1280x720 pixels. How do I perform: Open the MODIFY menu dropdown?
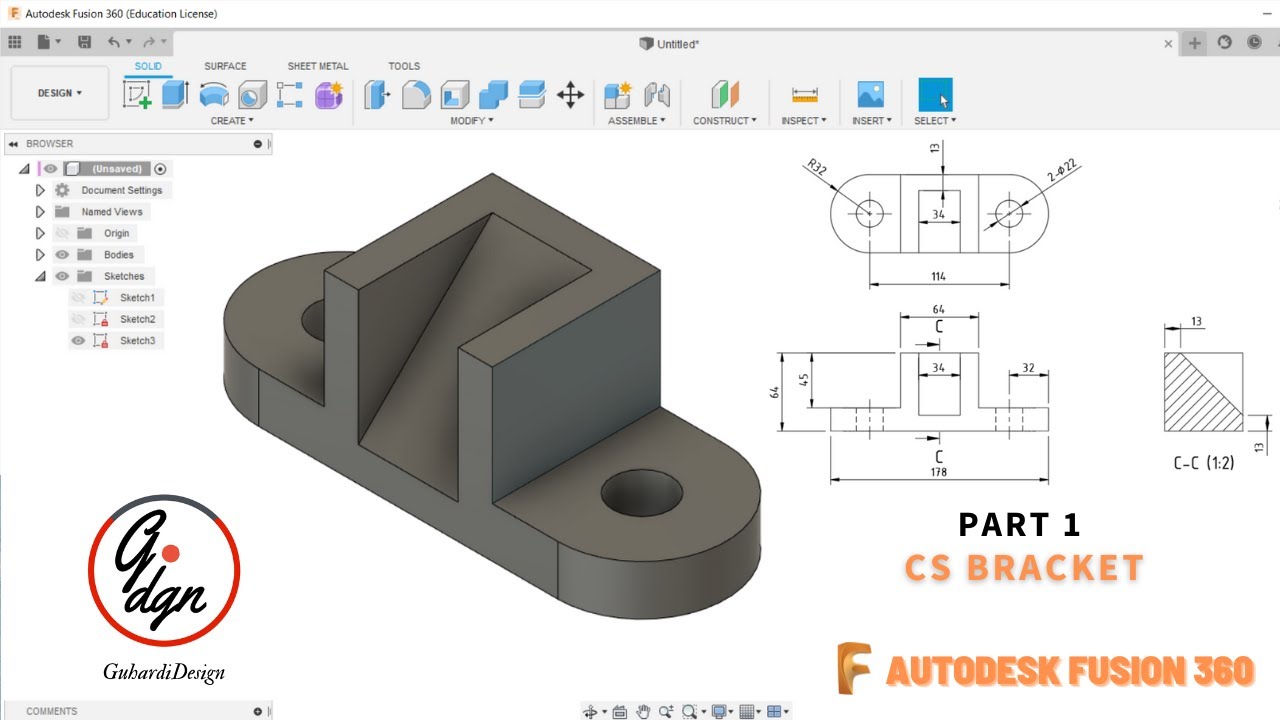[471, 121]
